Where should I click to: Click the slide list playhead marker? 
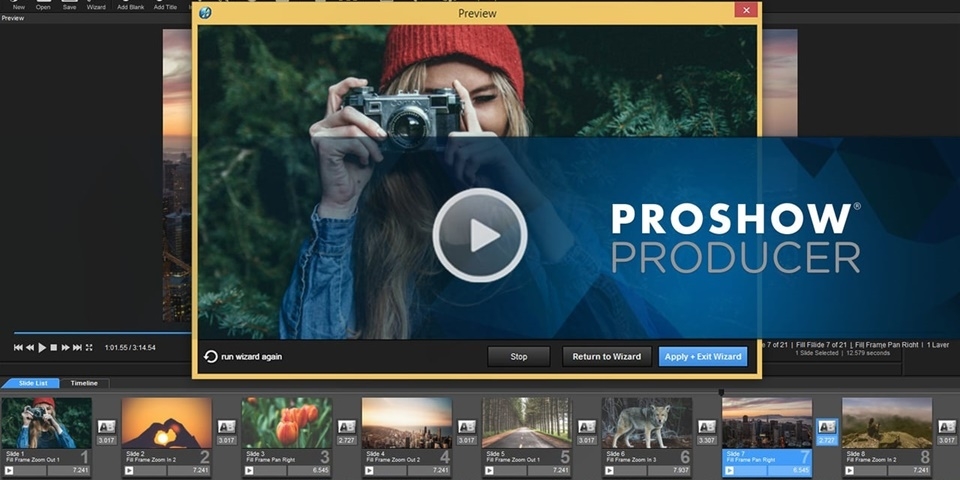tap(721, 392)
